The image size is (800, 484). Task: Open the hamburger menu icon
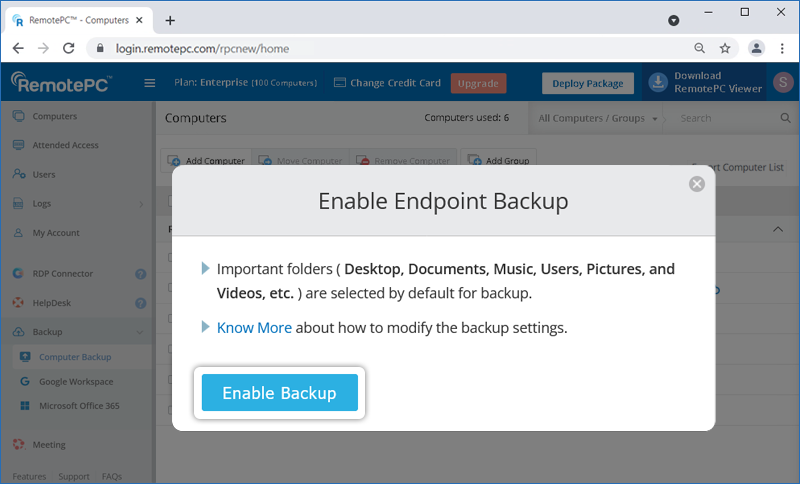coord(150,83)
